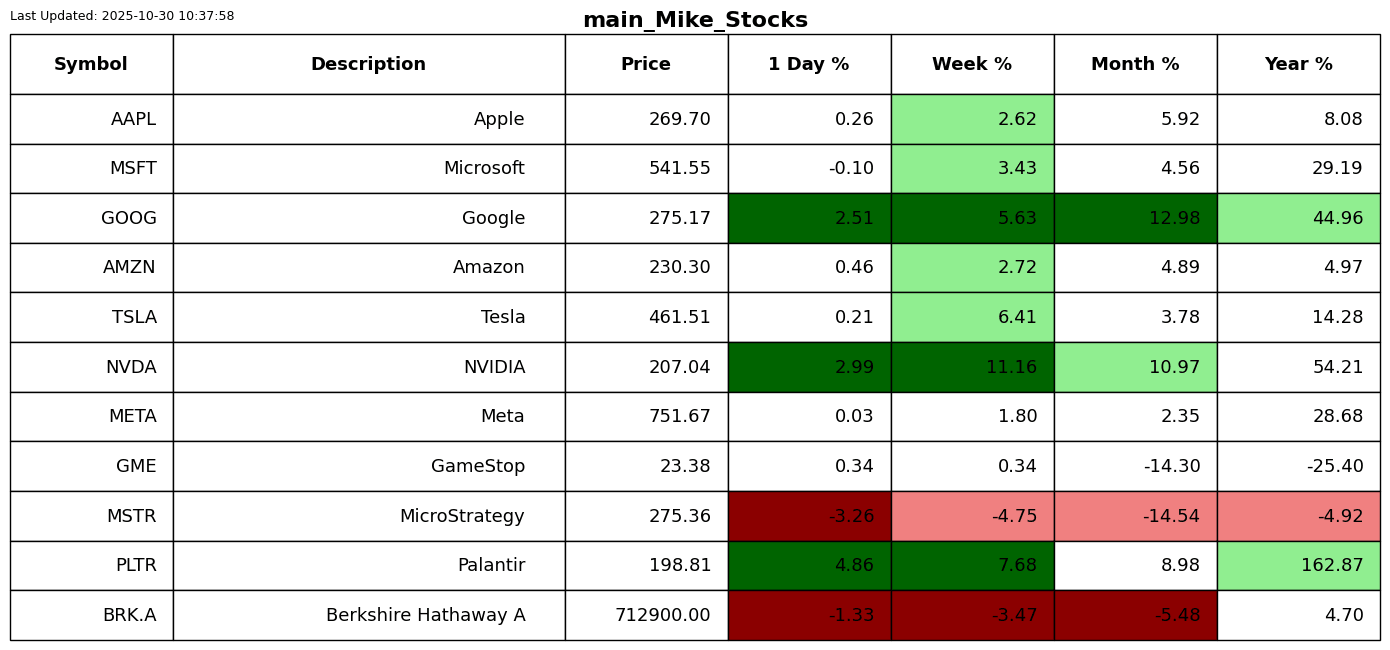Click the main_Mike_Stocks title
Screen dimensions: 1390x650
click(x=695, y=20)
